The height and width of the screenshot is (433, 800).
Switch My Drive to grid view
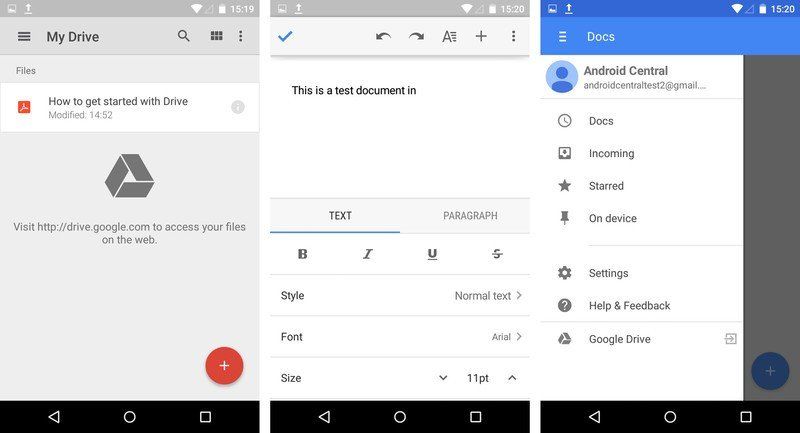pyautogui.click(x=216, y=36)
